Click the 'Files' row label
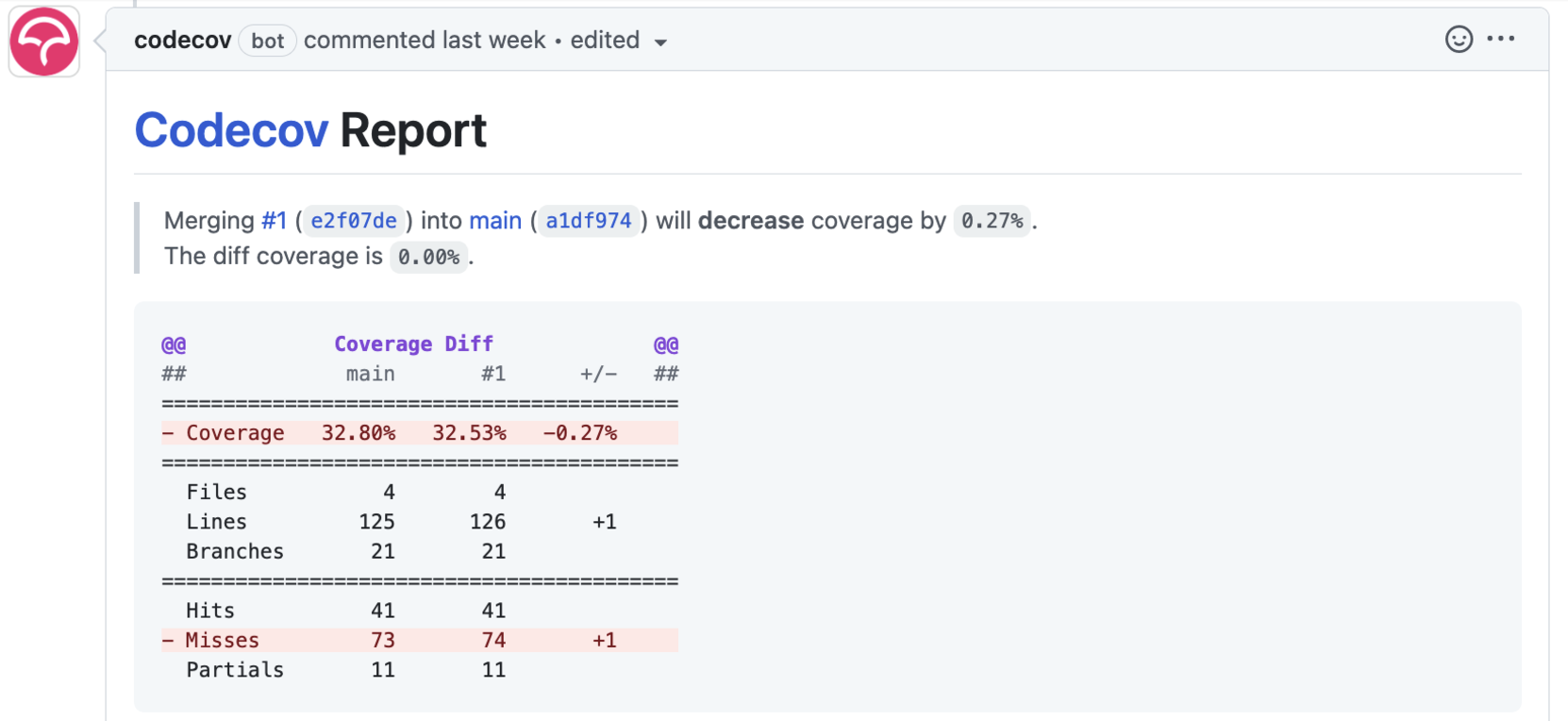Screen dimensions: 1568x721 coord(216,493)
